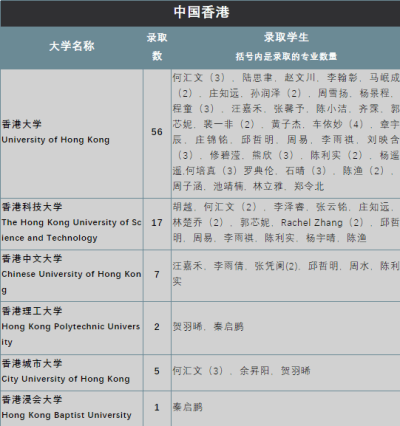Select 香港浸会大学 name

coord(32,399)
